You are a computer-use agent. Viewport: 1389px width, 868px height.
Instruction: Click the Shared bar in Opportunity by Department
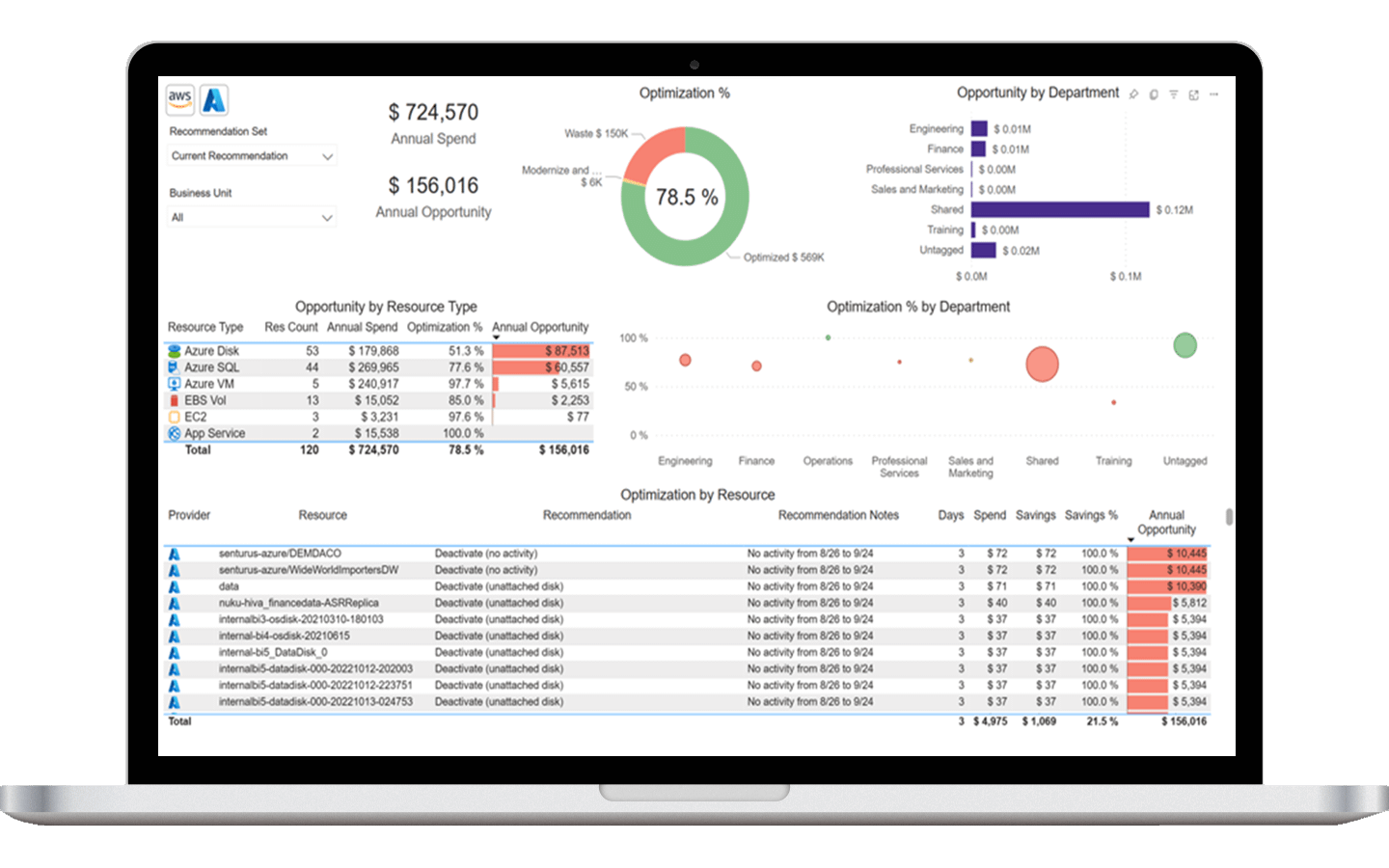point(1061,209)
